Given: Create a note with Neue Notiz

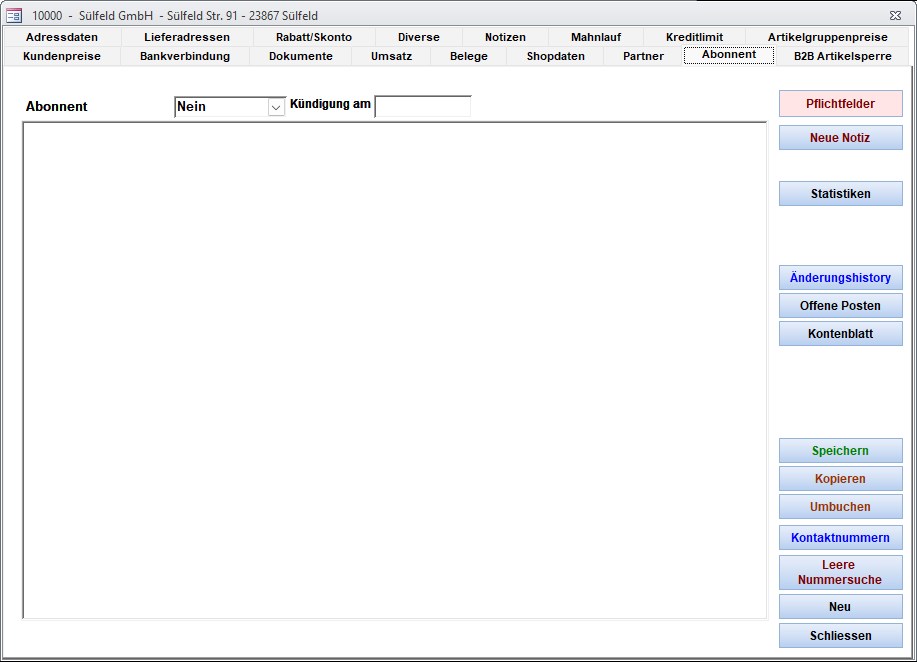Looking at the screenshot, I should (840, 138).
